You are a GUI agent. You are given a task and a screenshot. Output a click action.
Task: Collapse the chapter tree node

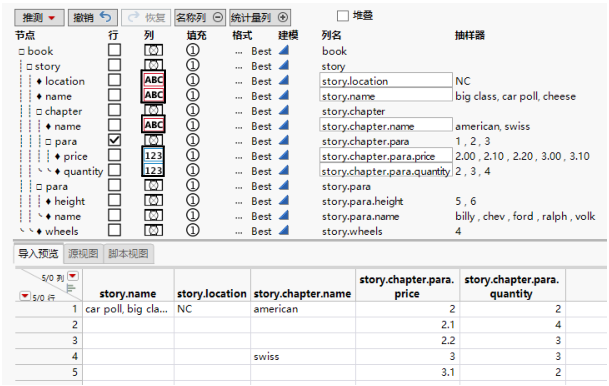coord(39,112)
